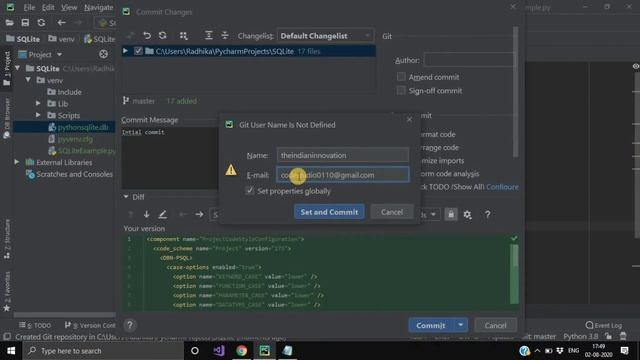Open the Edit menu

(x=48, y=7)
